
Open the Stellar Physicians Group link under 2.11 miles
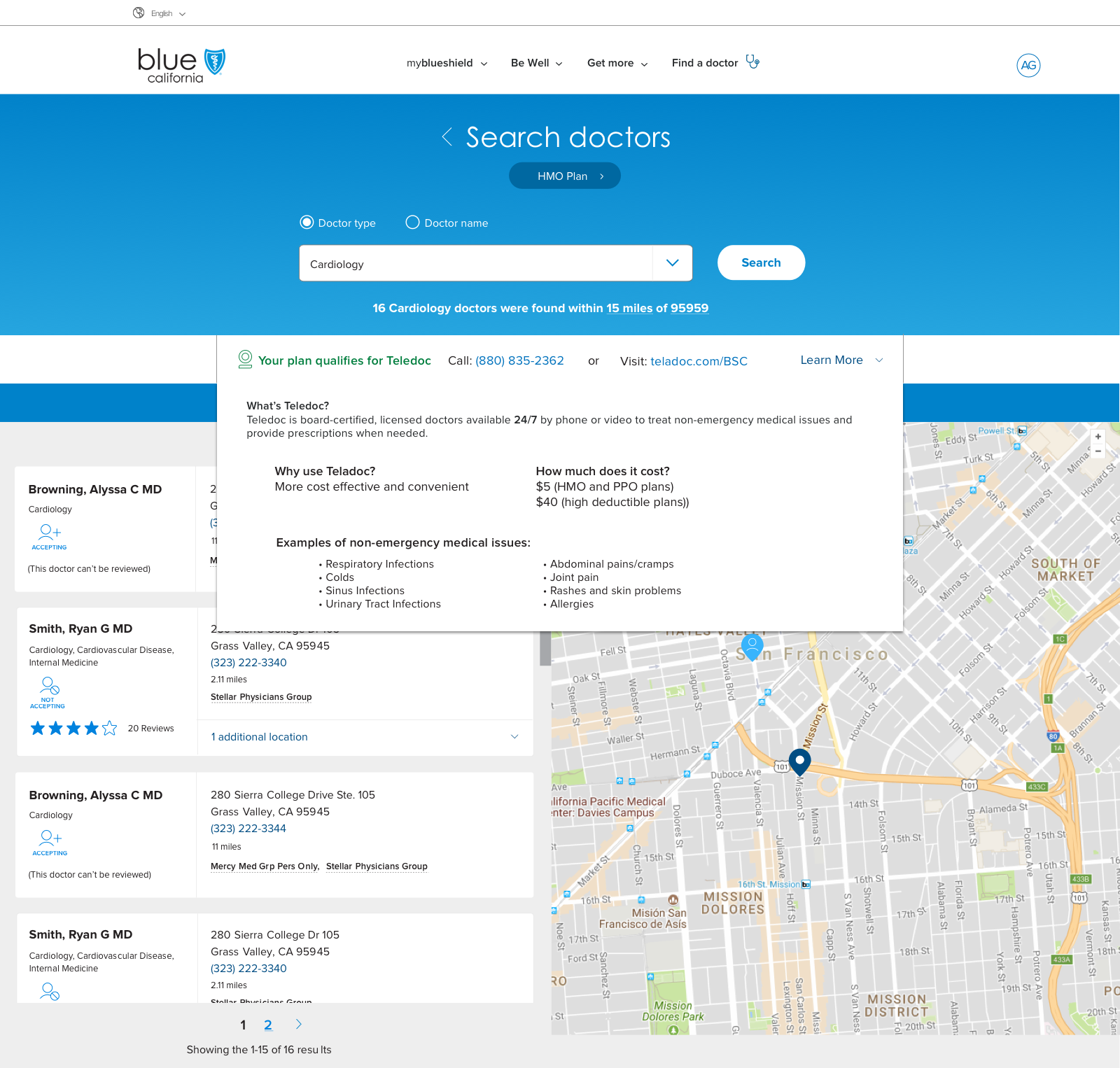[x=261, y=697]
